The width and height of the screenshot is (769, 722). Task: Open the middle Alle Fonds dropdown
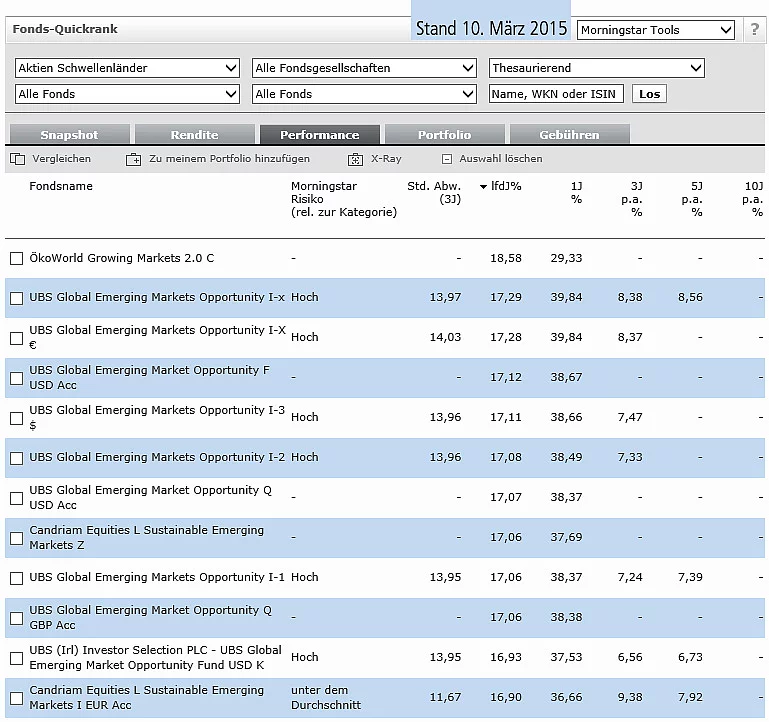[x=364, y=94]
